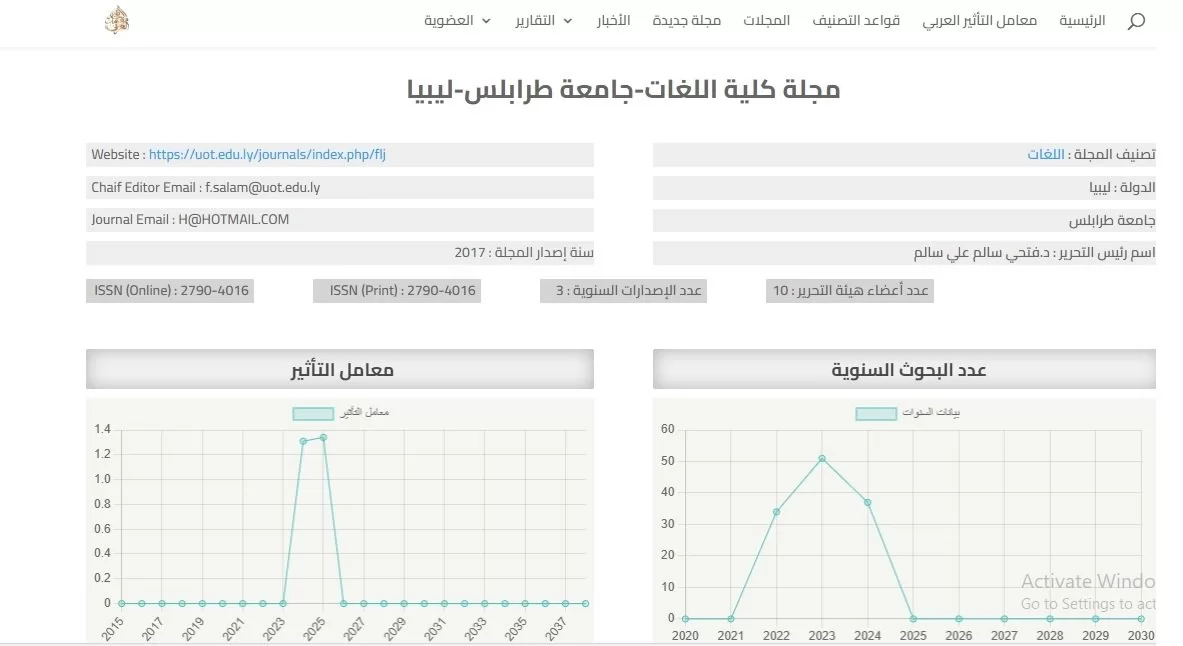Expand the العضوية dropdown menu

coord(457,21)
